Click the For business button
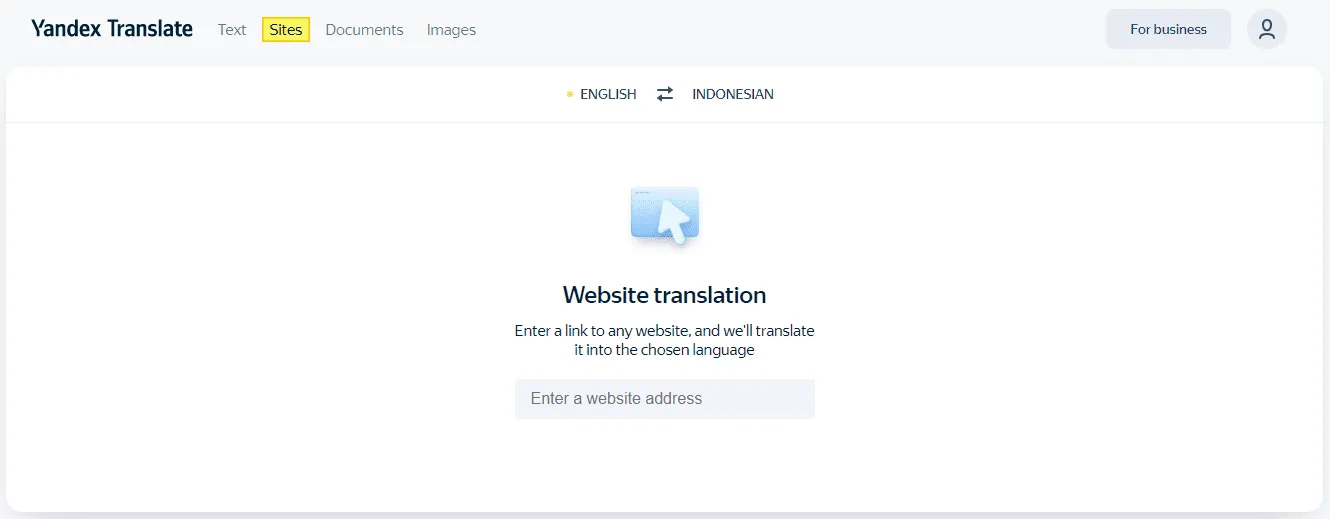1330x519 pixels. 1168,29
